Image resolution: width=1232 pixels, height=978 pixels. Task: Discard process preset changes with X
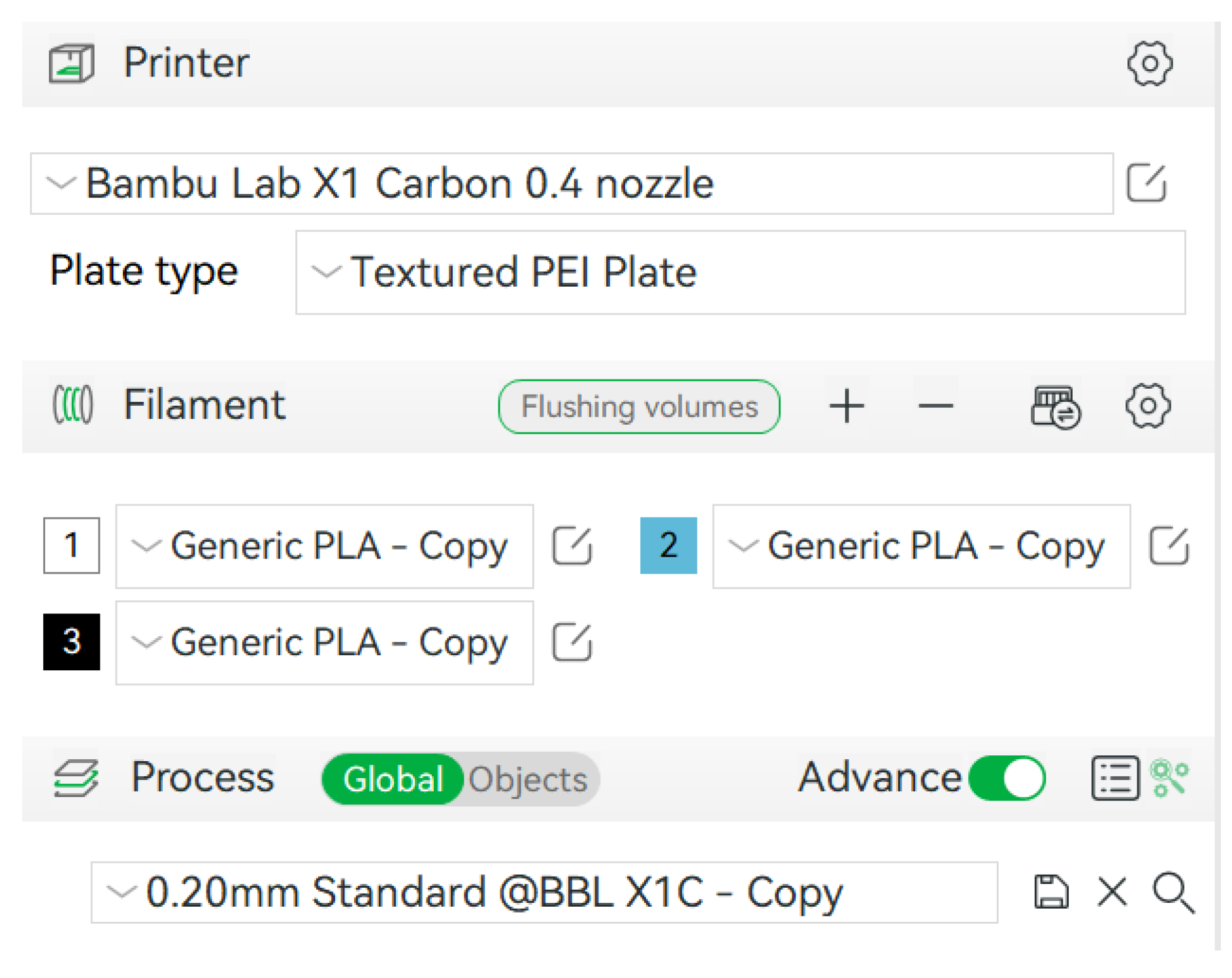point(1112,892)
